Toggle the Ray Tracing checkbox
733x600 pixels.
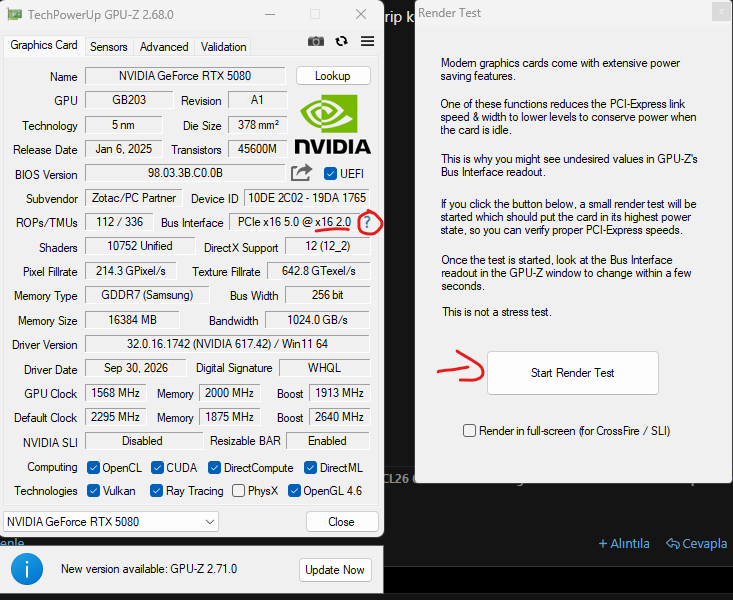click(156, 491)
